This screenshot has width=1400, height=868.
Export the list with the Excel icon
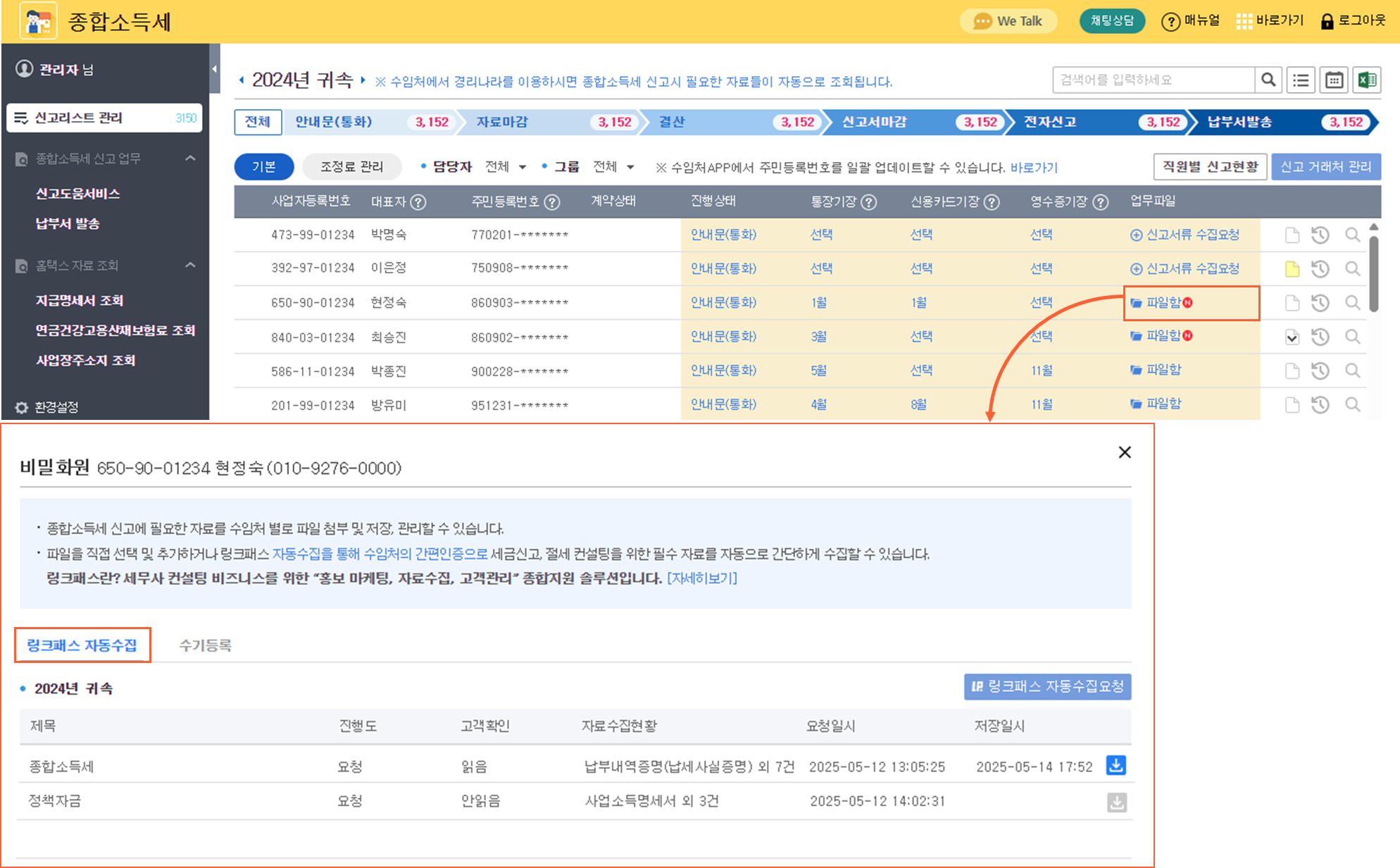pos(1367,80)
